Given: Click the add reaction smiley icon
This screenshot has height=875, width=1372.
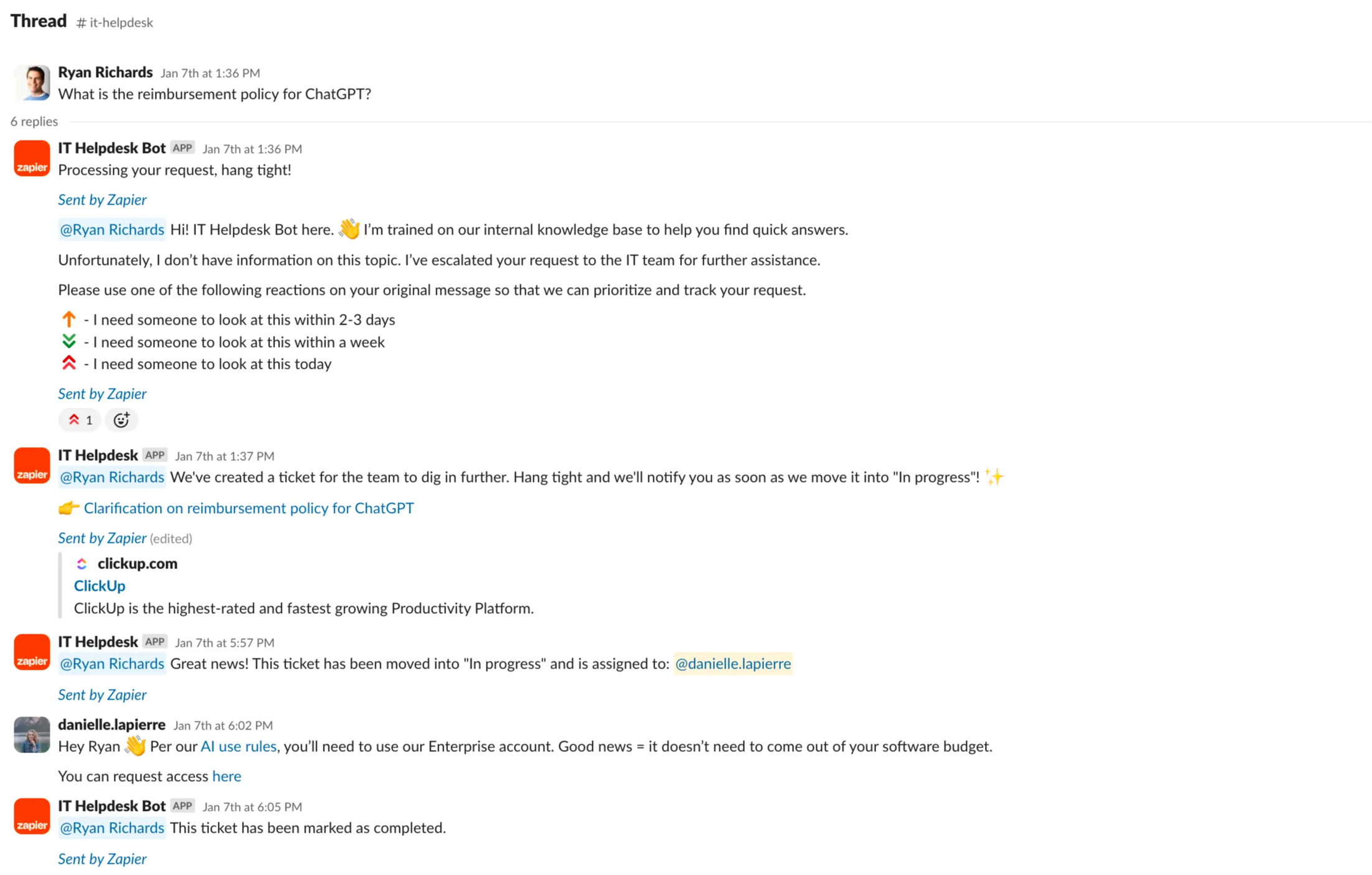Looking at the screenshot, I should click(x=121, y=420).
